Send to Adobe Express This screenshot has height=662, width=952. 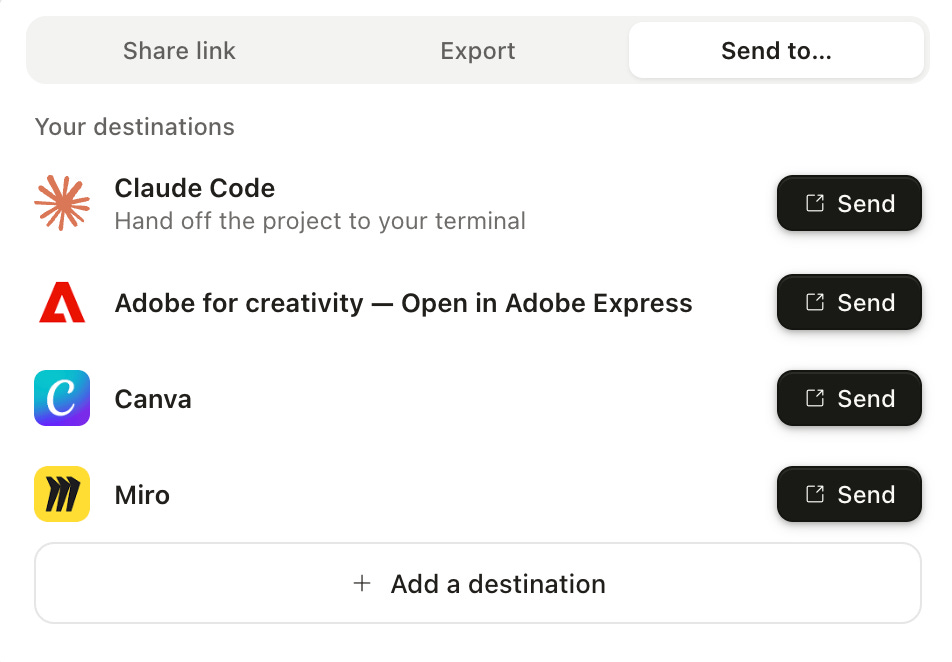point(849,302)
